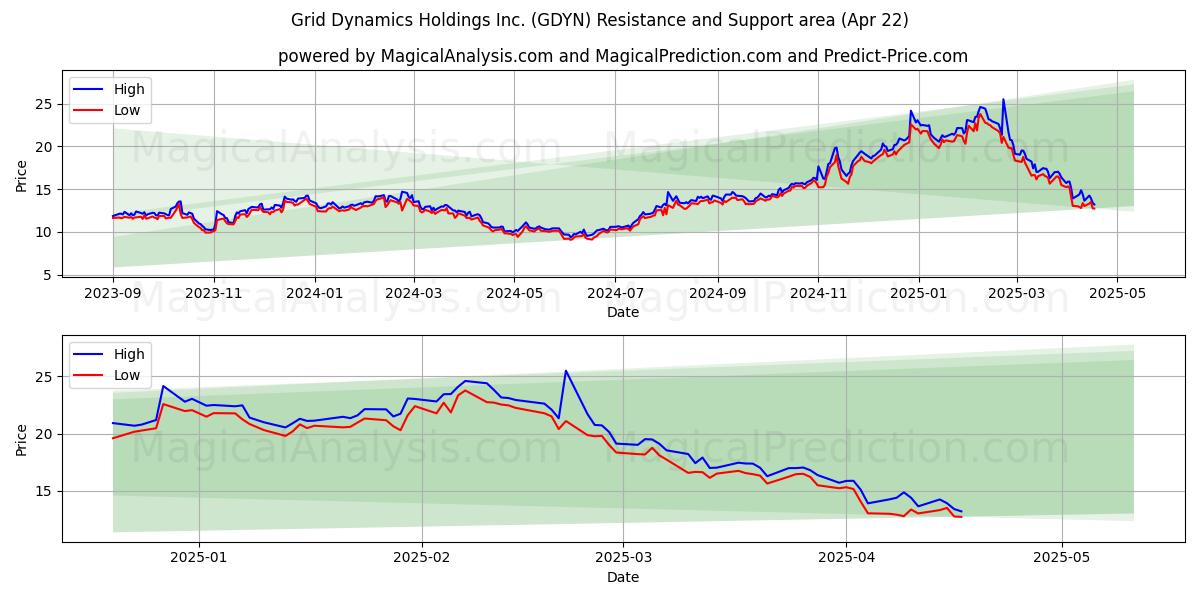The height and width of the screenshot is (600, 1200).
Task: Click the chart title mentioning GDYN
Action: pos(600,20)
